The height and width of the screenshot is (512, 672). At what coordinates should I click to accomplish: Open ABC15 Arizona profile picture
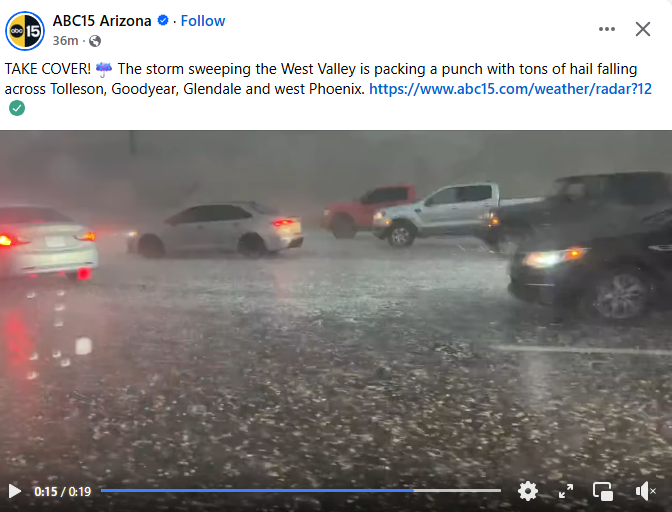coord(25,31)
